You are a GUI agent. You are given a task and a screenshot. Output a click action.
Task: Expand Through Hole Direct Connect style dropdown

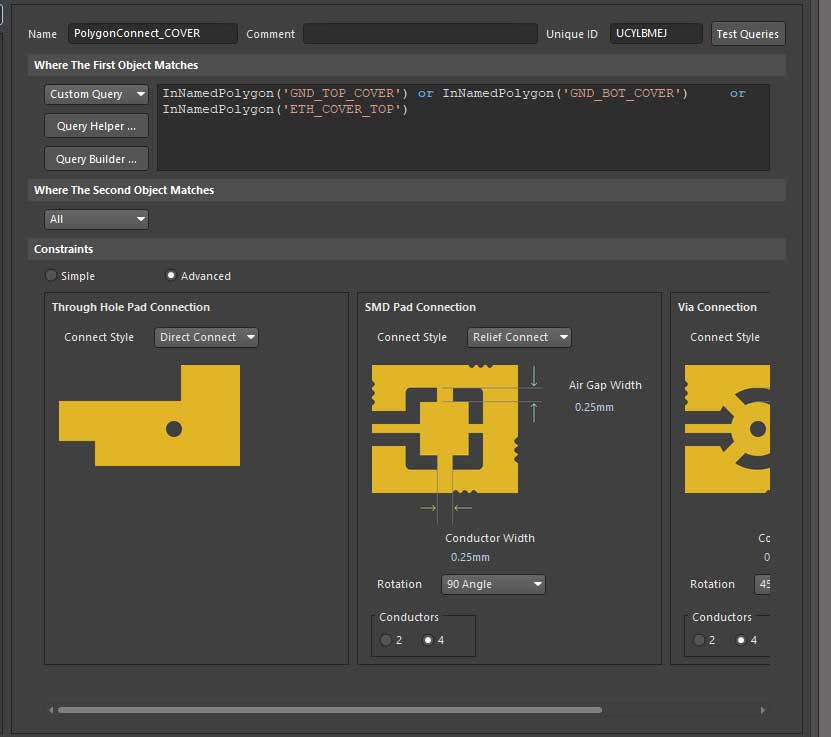(207, 337)
